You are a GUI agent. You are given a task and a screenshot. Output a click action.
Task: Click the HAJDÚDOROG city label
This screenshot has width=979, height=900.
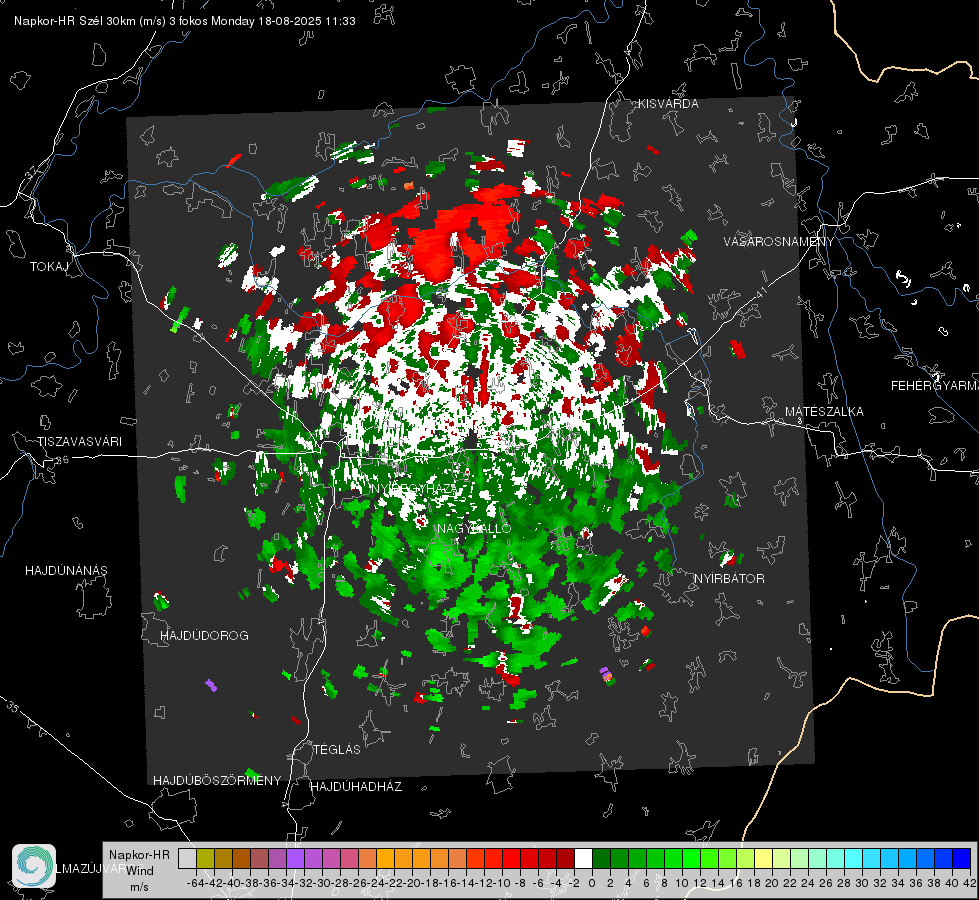point(204,635)
